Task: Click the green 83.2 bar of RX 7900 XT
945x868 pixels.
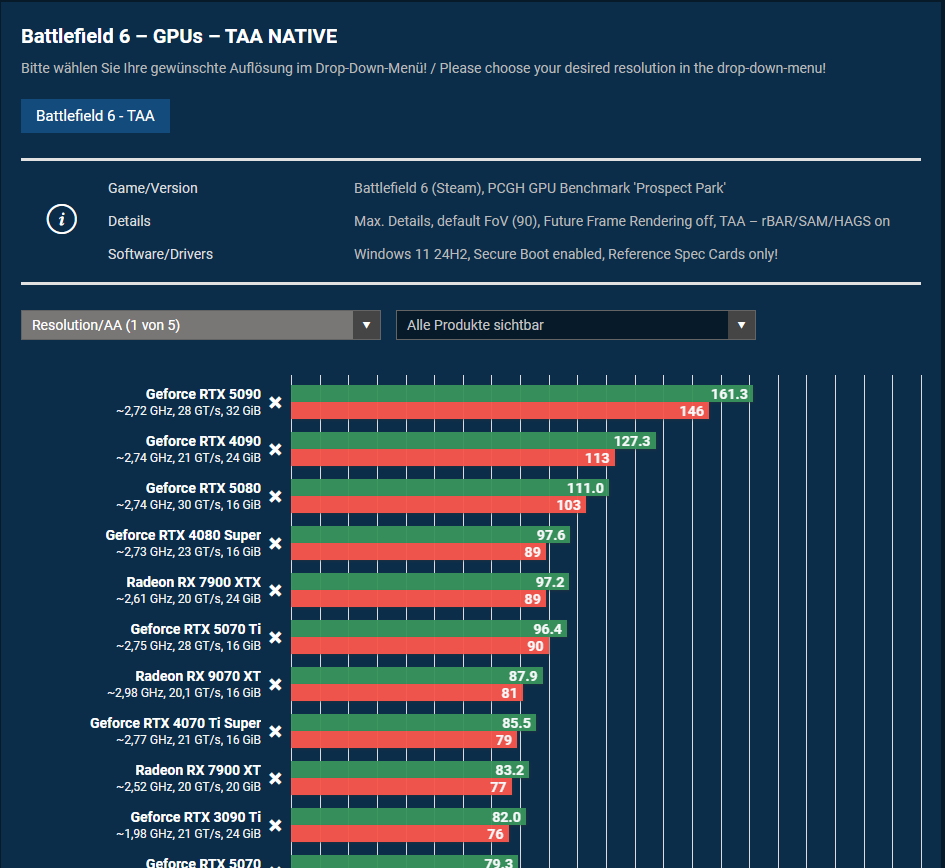Action: (410, 770)
